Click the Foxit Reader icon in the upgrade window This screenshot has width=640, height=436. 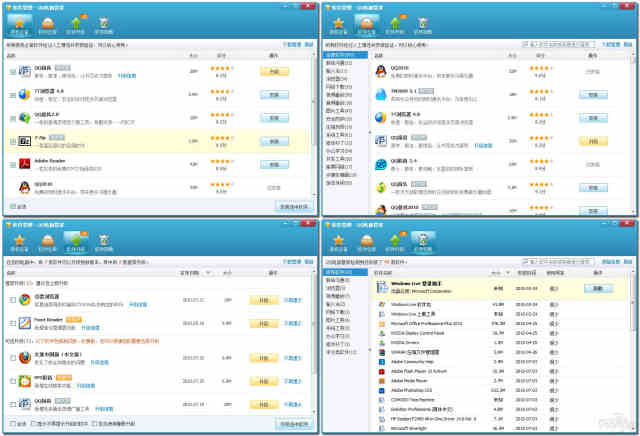tap(24, 323)
